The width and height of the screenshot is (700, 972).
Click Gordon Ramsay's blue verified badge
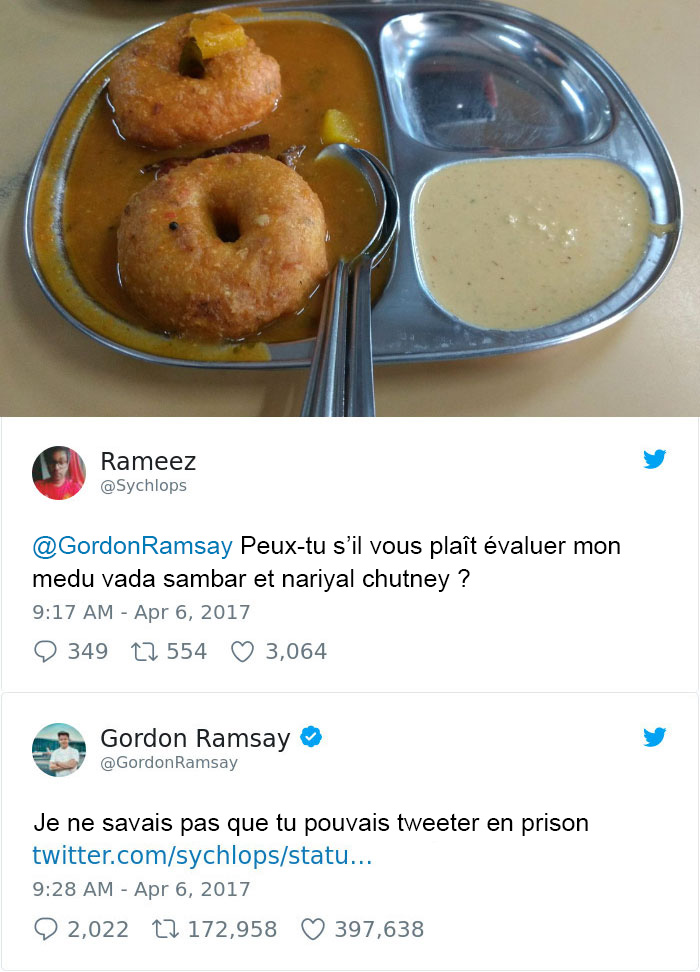point(311,736)
